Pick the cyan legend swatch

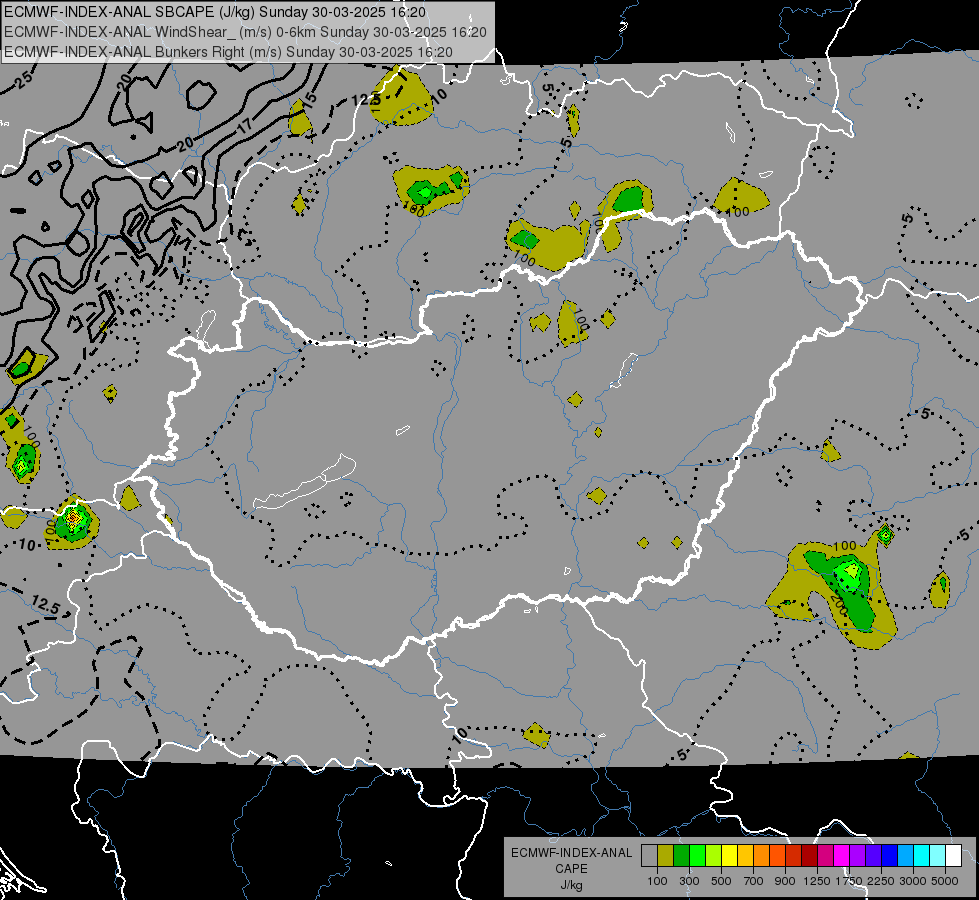click(922, 855)
